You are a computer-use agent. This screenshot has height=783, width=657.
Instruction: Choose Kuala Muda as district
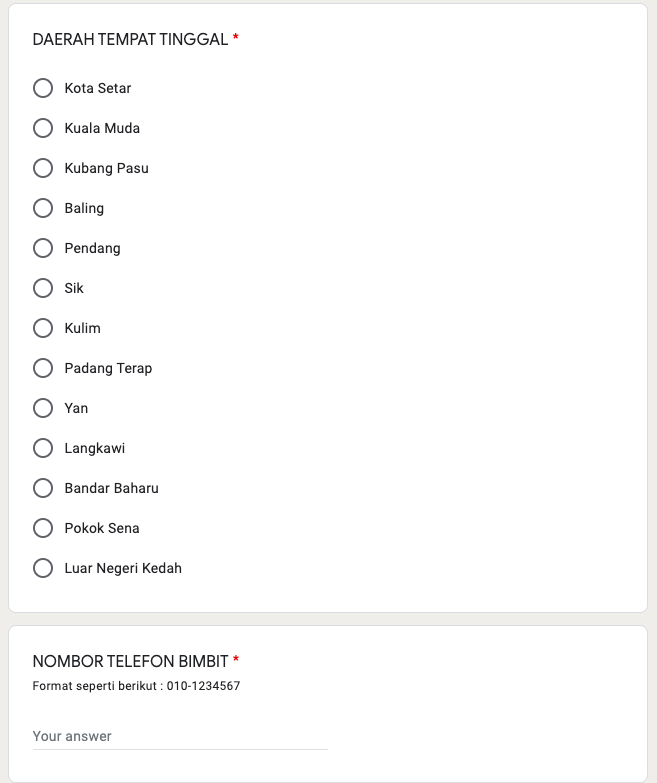click(43, 128)
